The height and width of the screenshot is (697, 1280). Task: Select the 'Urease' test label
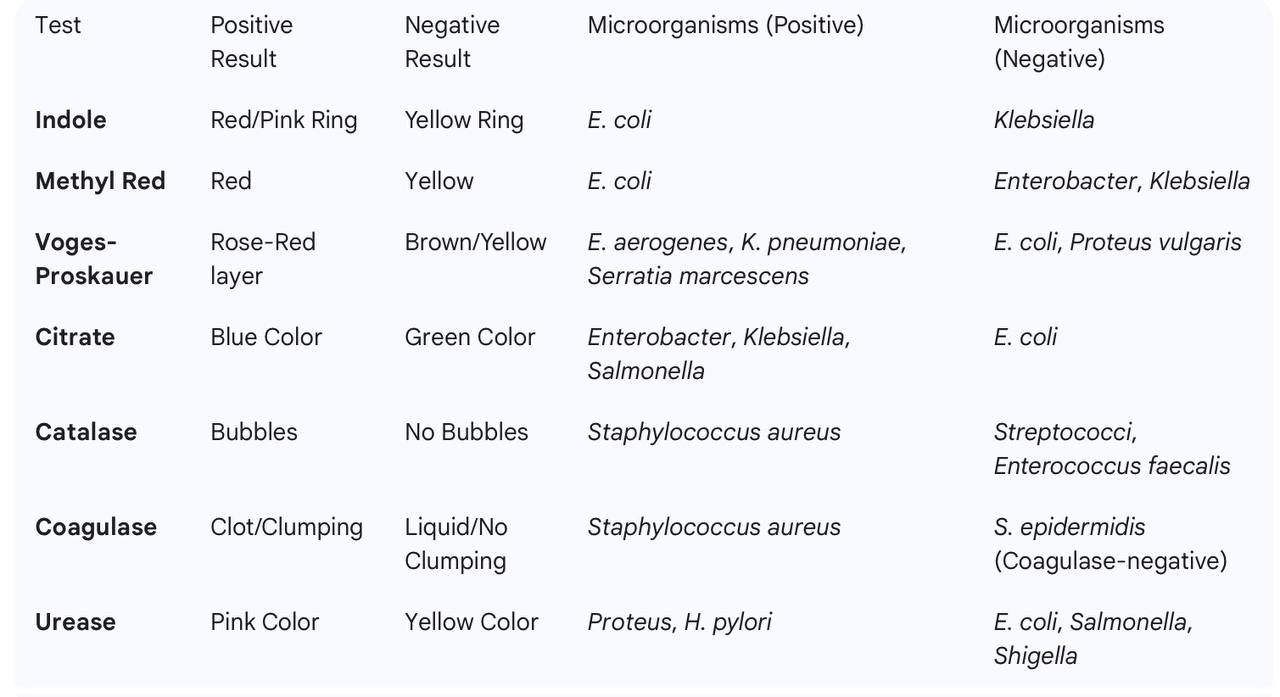click(75, 622)
